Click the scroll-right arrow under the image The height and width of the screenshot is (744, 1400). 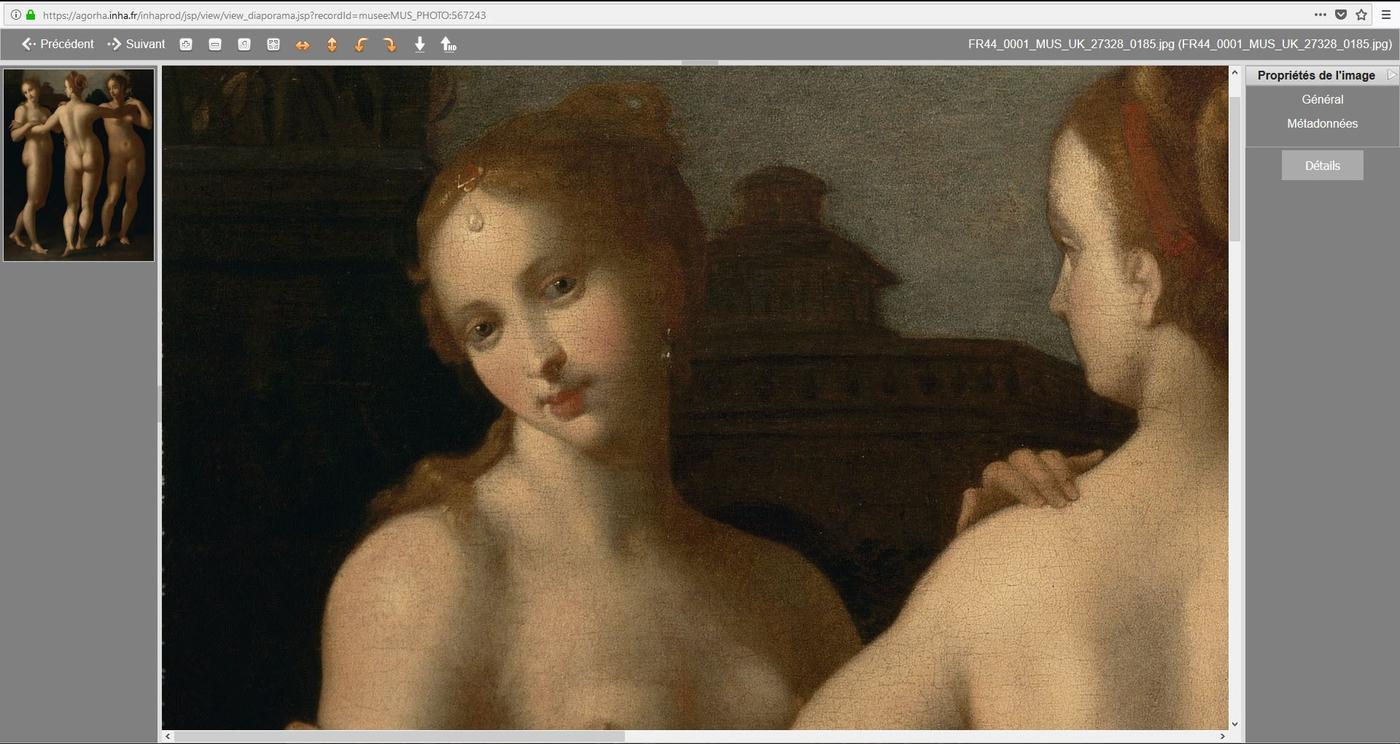[1222, 736]
